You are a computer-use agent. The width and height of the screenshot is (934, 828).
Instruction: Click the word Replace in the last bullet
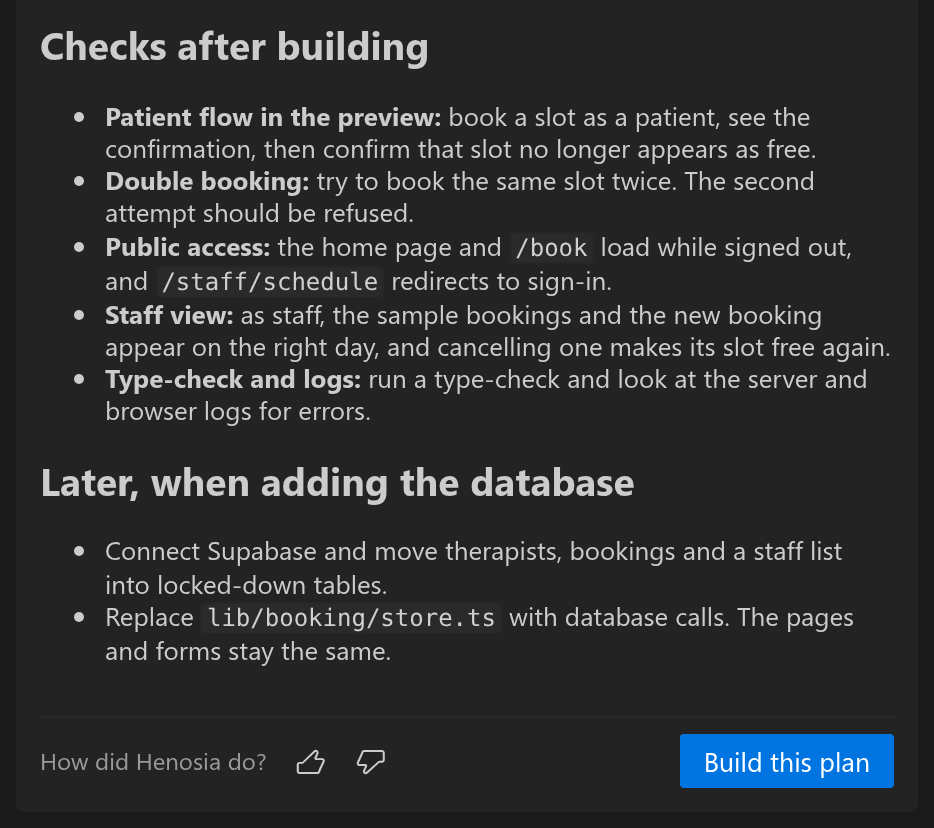(150, 618)
